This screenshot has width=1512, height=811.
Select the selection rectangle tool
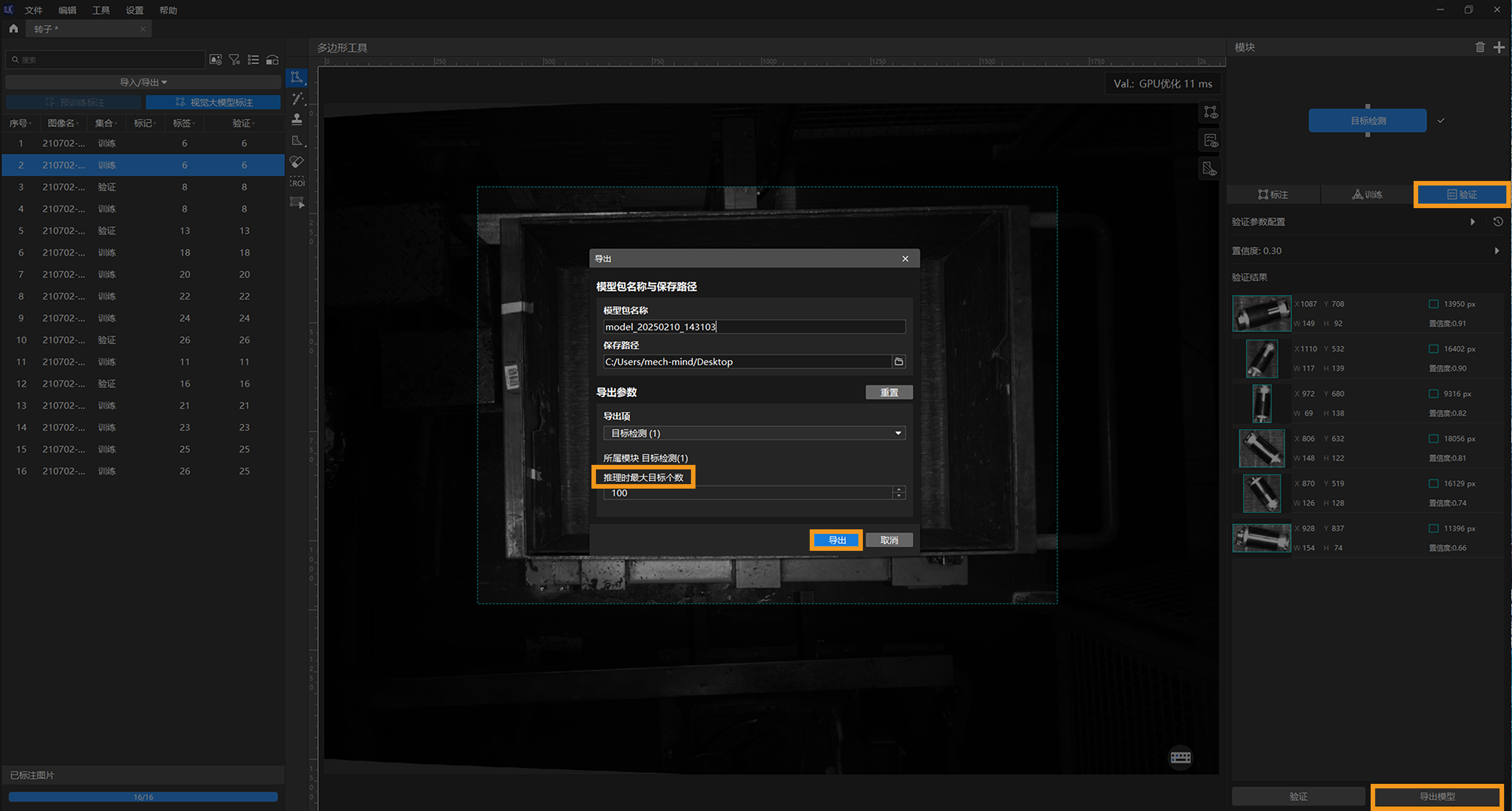tap(297, 203)
